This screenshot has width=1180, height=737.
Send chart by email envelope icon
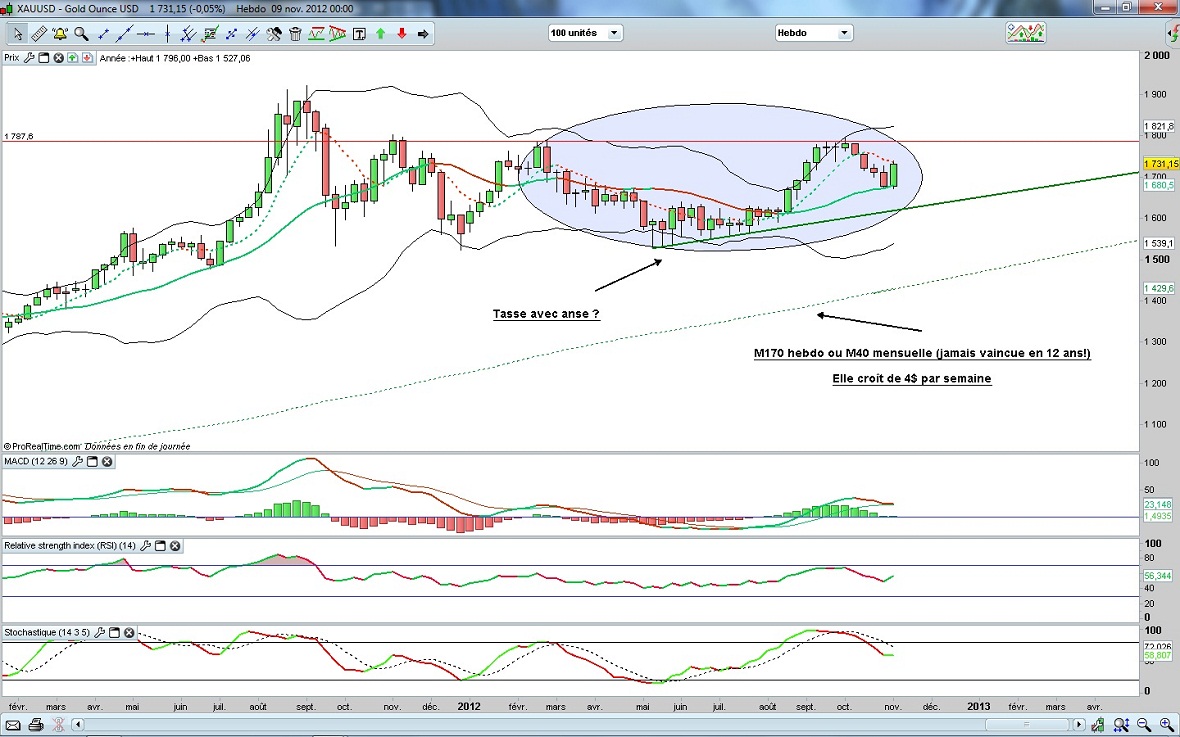13,725
